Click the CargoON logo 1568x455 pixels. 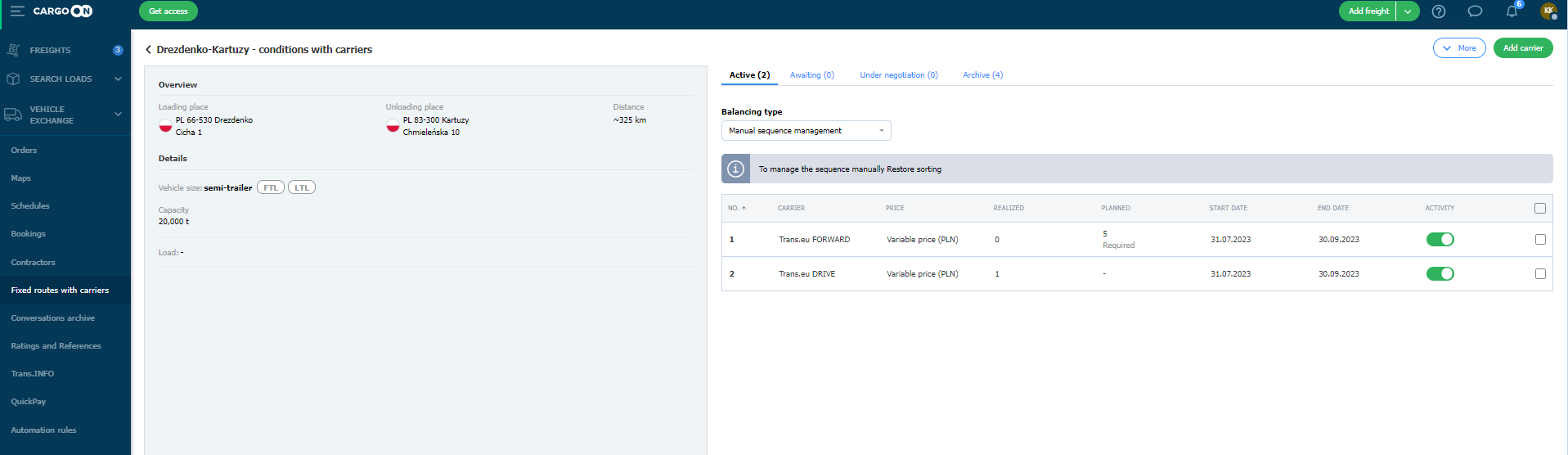pyautogui.click(x=63, y=11)
